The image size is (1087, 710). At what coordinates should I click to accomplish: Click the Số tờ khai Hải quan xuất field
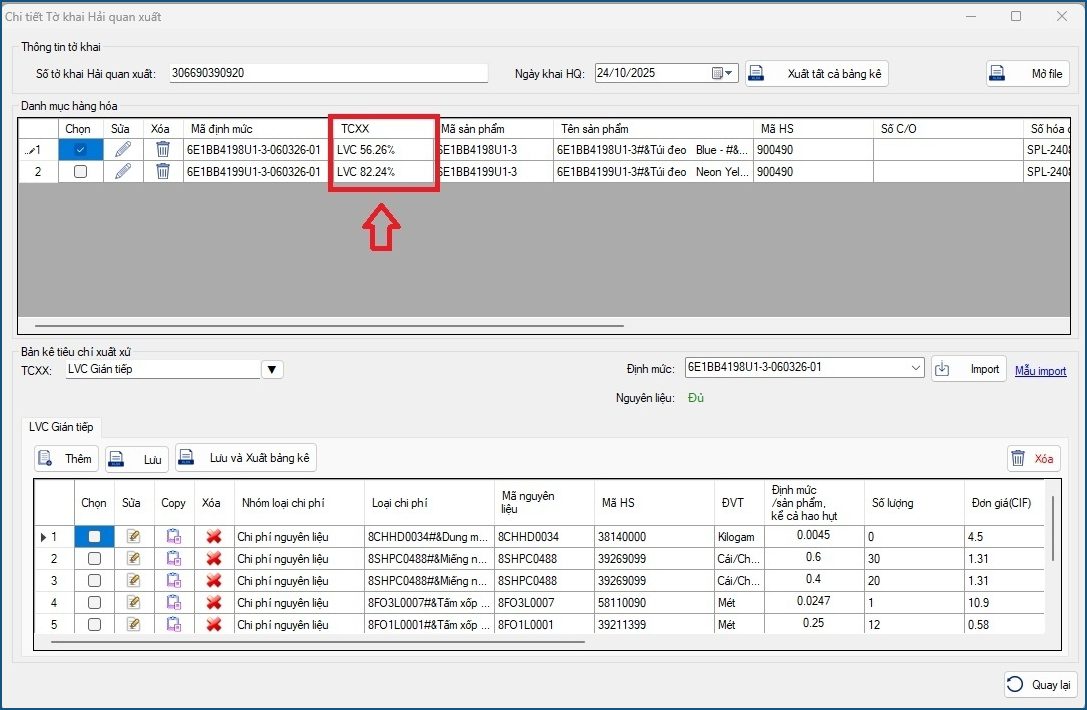[x=327, y=73]
